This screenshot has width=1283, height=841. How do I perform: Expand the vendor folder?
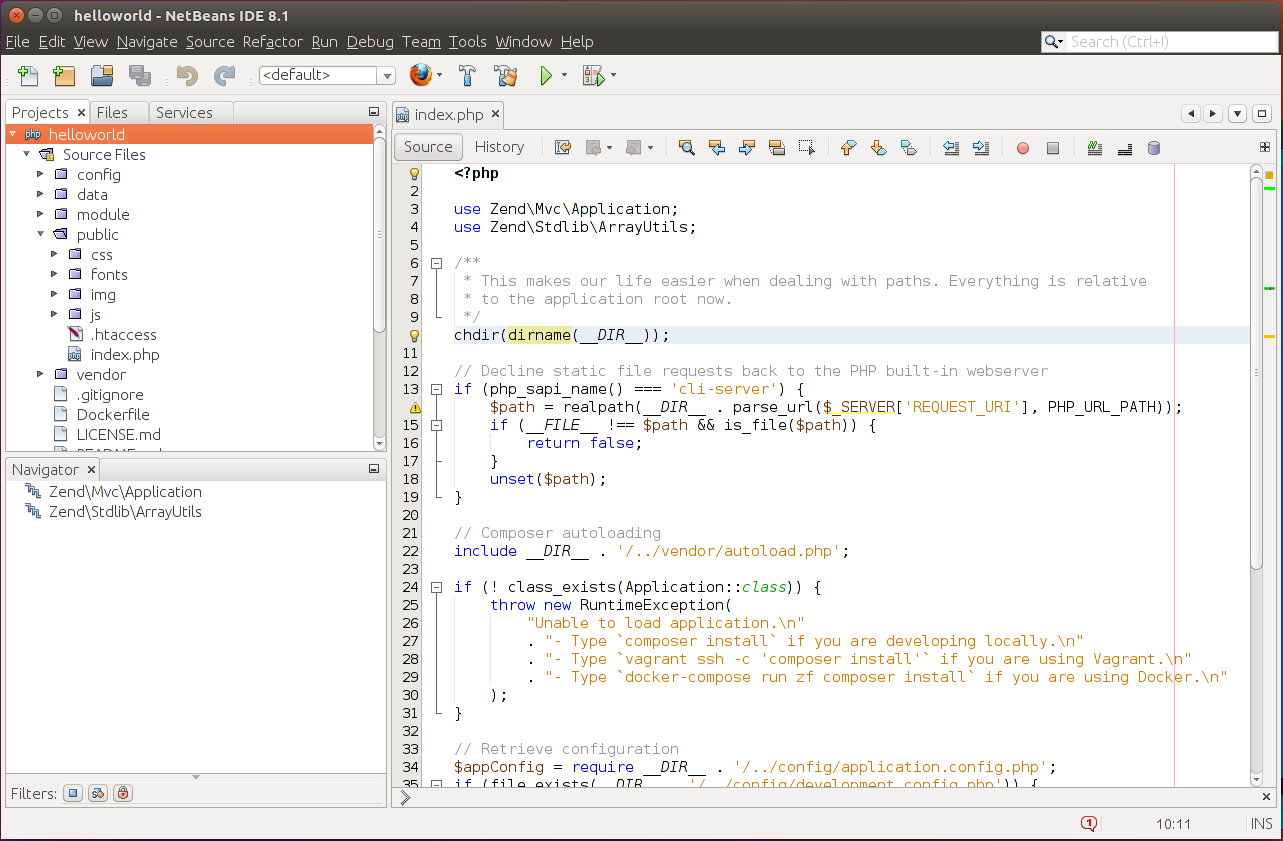click(40, 374)
